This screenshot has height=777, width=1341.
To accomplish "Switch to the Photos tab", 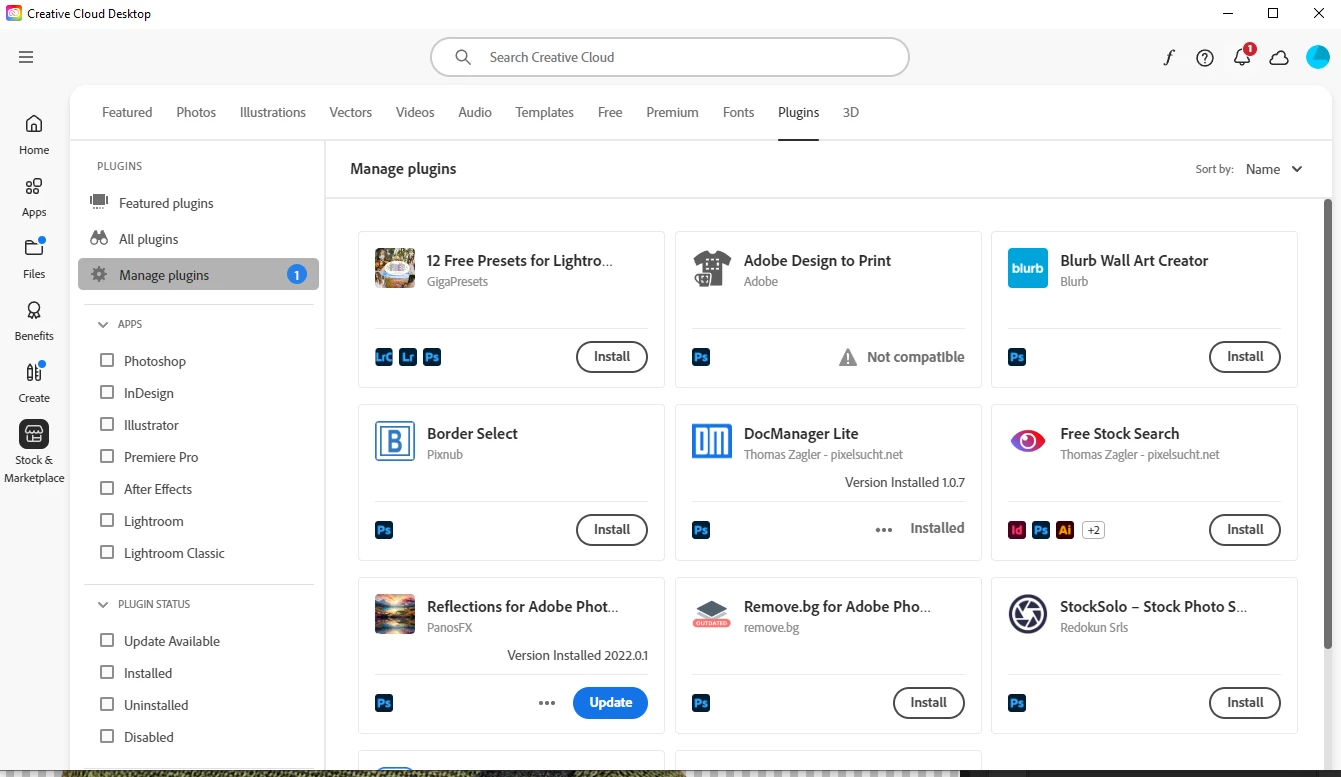I will pos(196,112).
